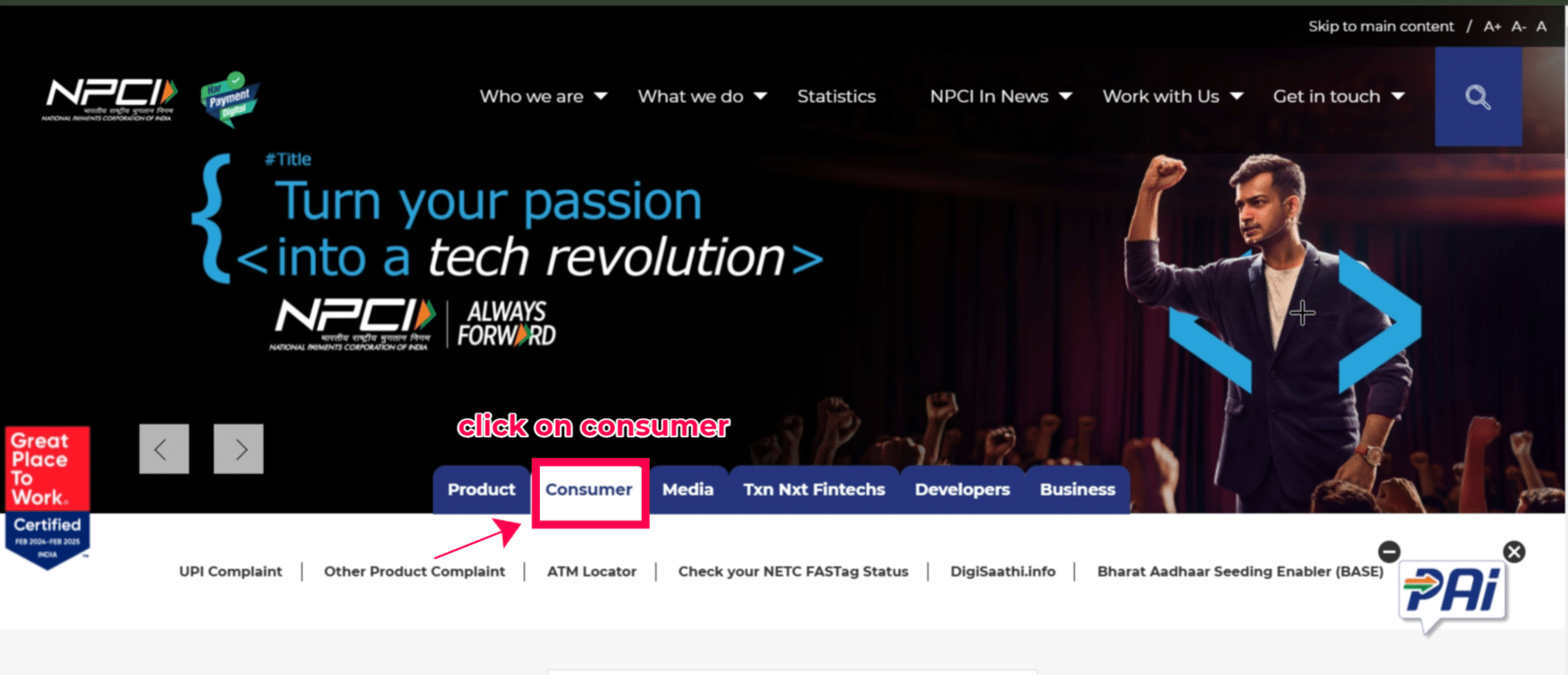1568x675 pixels.
Task: Select the Consumer tab
Action: tap(589, 490)
